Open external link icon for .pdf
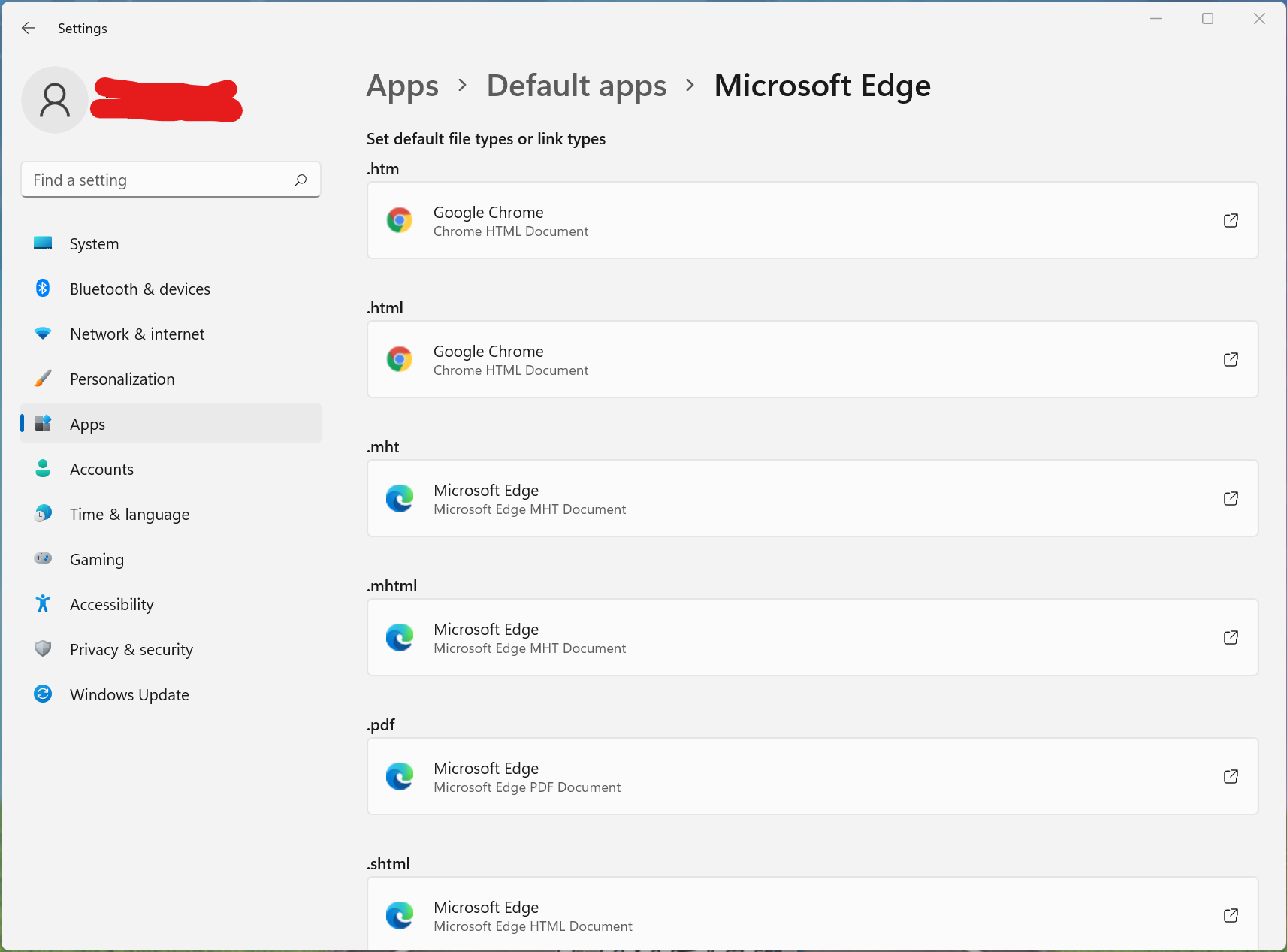 (x=1231, y=776)
